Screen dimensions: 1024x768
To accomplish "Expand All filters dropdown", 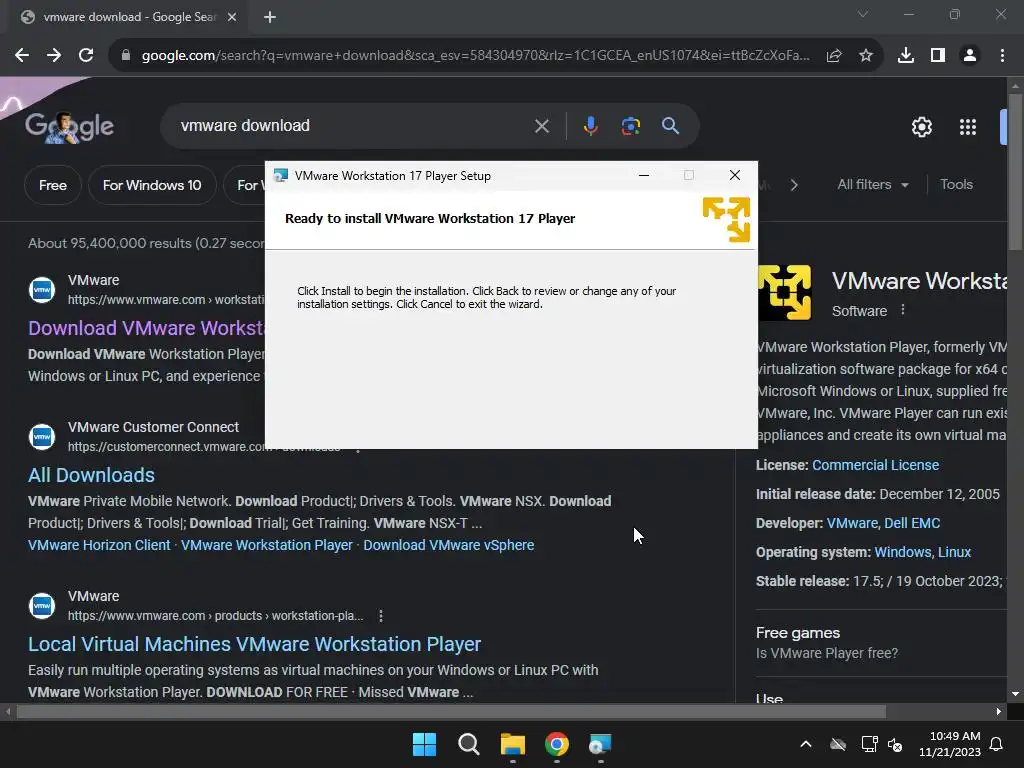I will [872, 185].
